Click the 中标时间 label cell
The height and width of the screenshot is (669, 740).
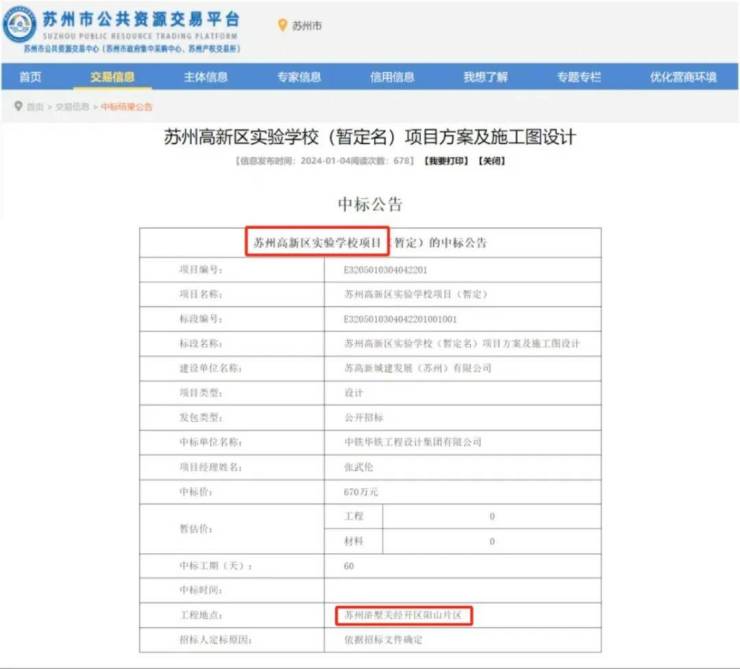point(232,590)
